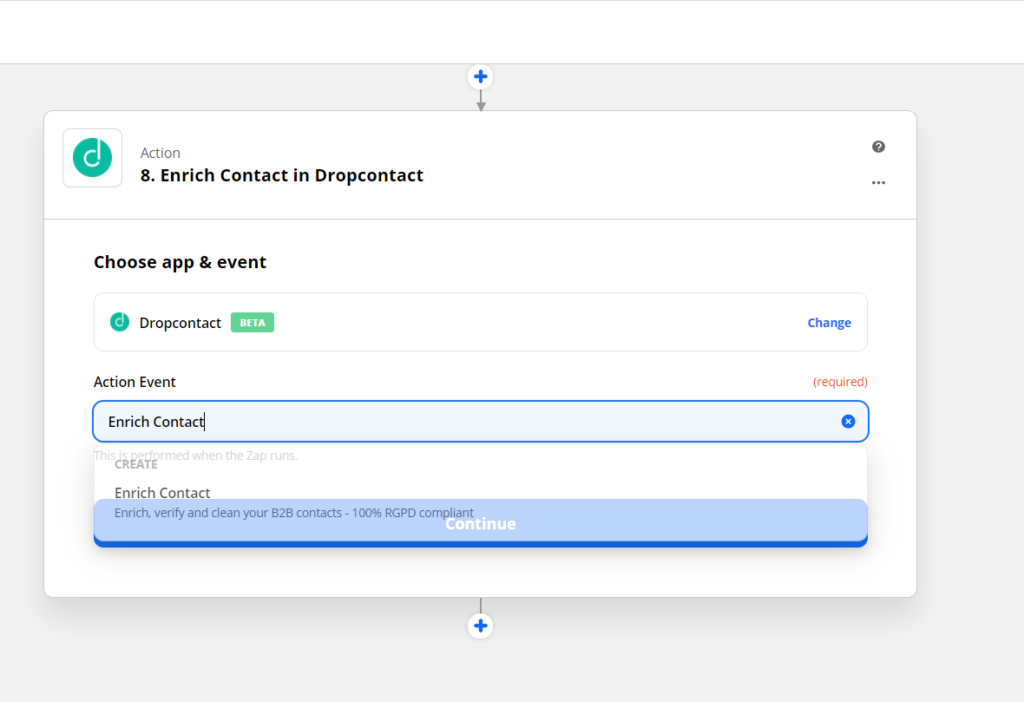
Task: Click the Dropcontact app name text
Action: (180, 323)
